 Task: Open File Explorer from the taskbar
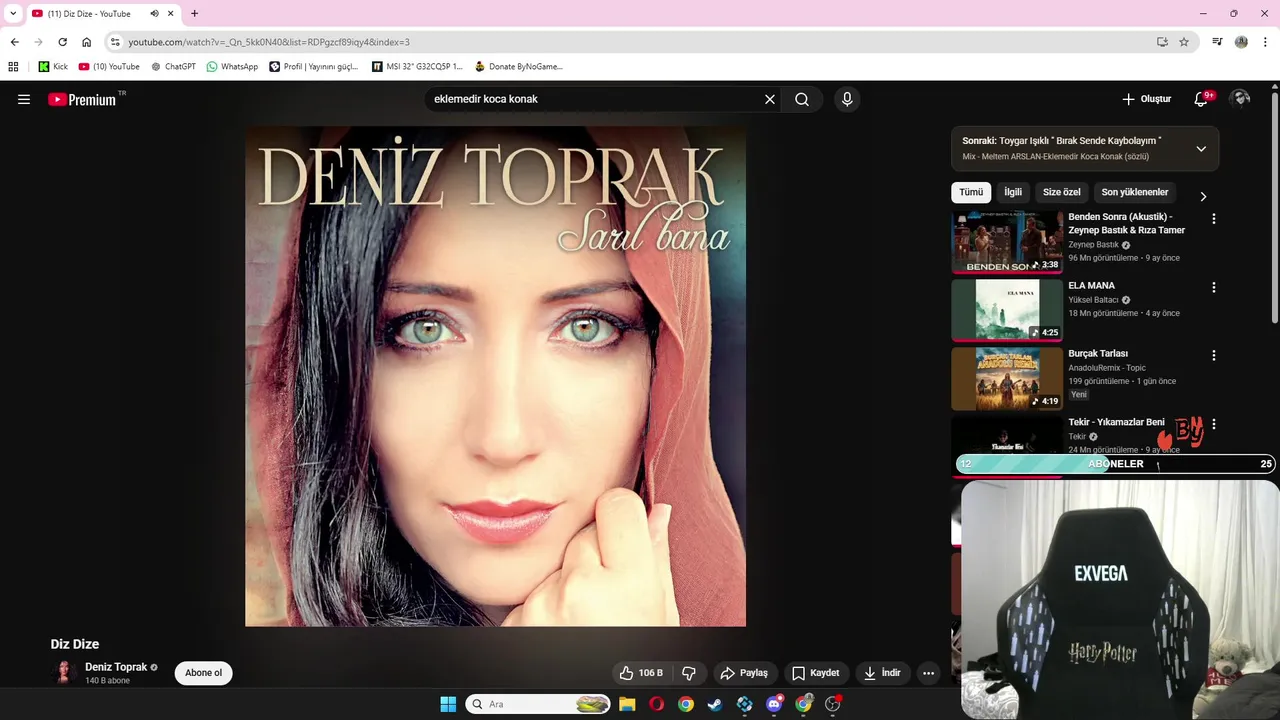tap(627, 704)
